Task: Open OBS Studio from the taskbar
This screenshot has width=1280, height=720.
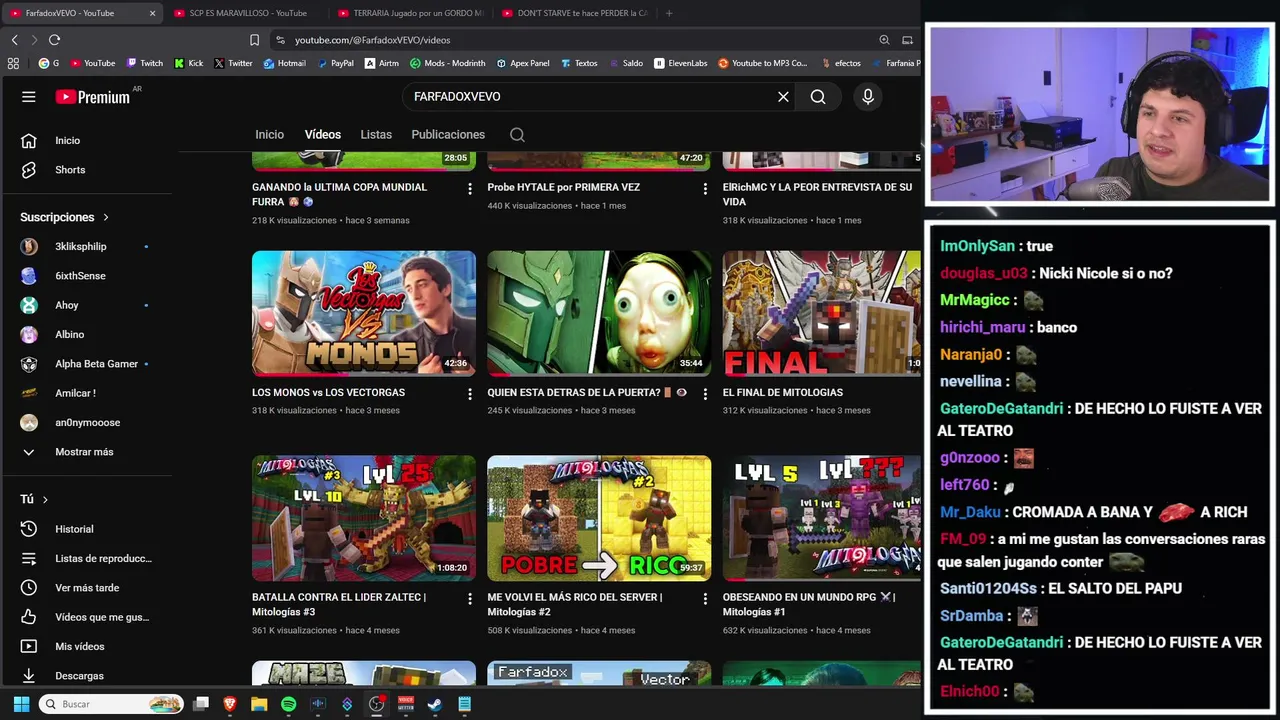Action: pos(376,704)
